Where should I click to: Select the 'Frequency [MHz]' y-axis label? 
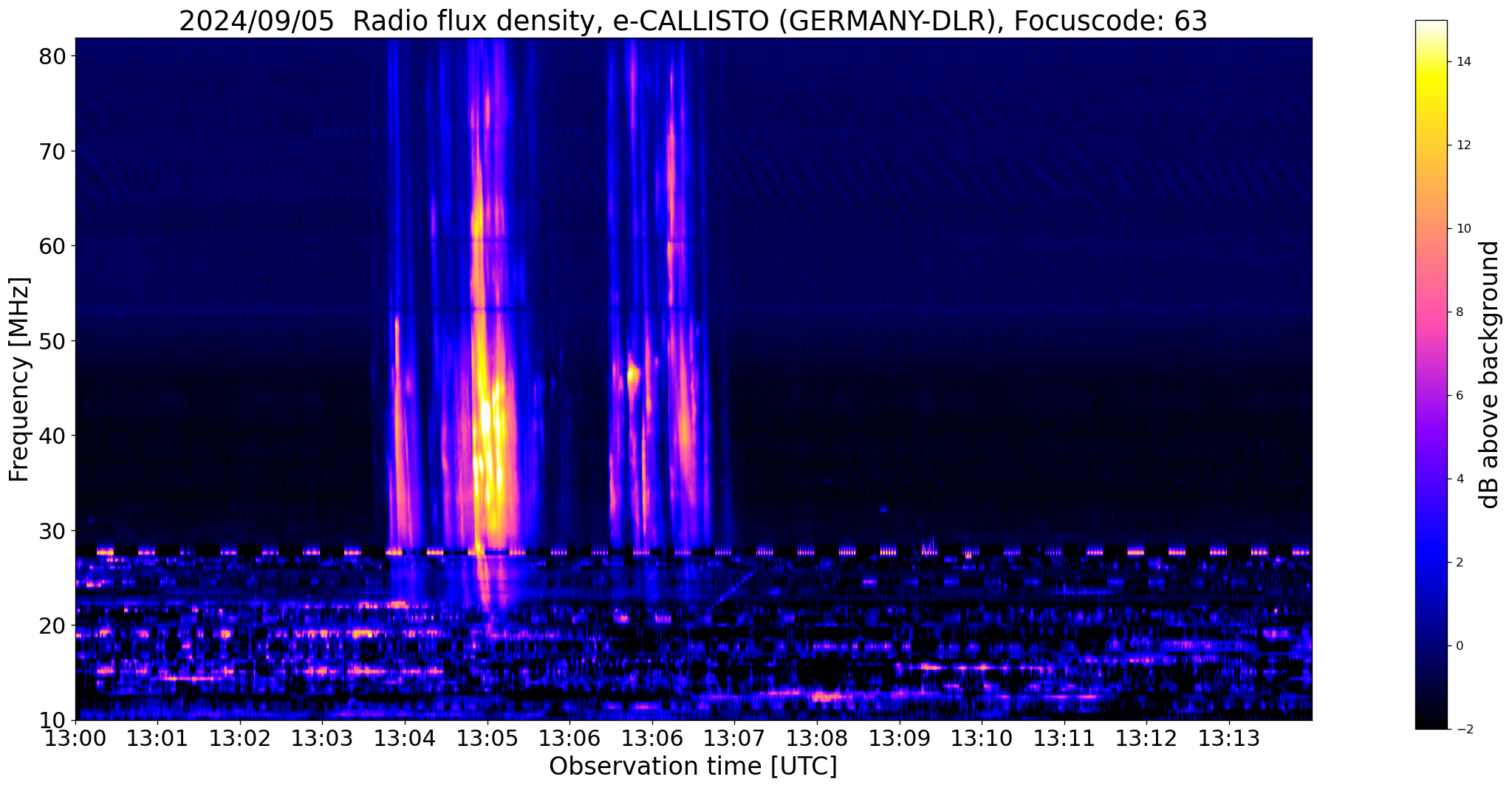[19, 379]
